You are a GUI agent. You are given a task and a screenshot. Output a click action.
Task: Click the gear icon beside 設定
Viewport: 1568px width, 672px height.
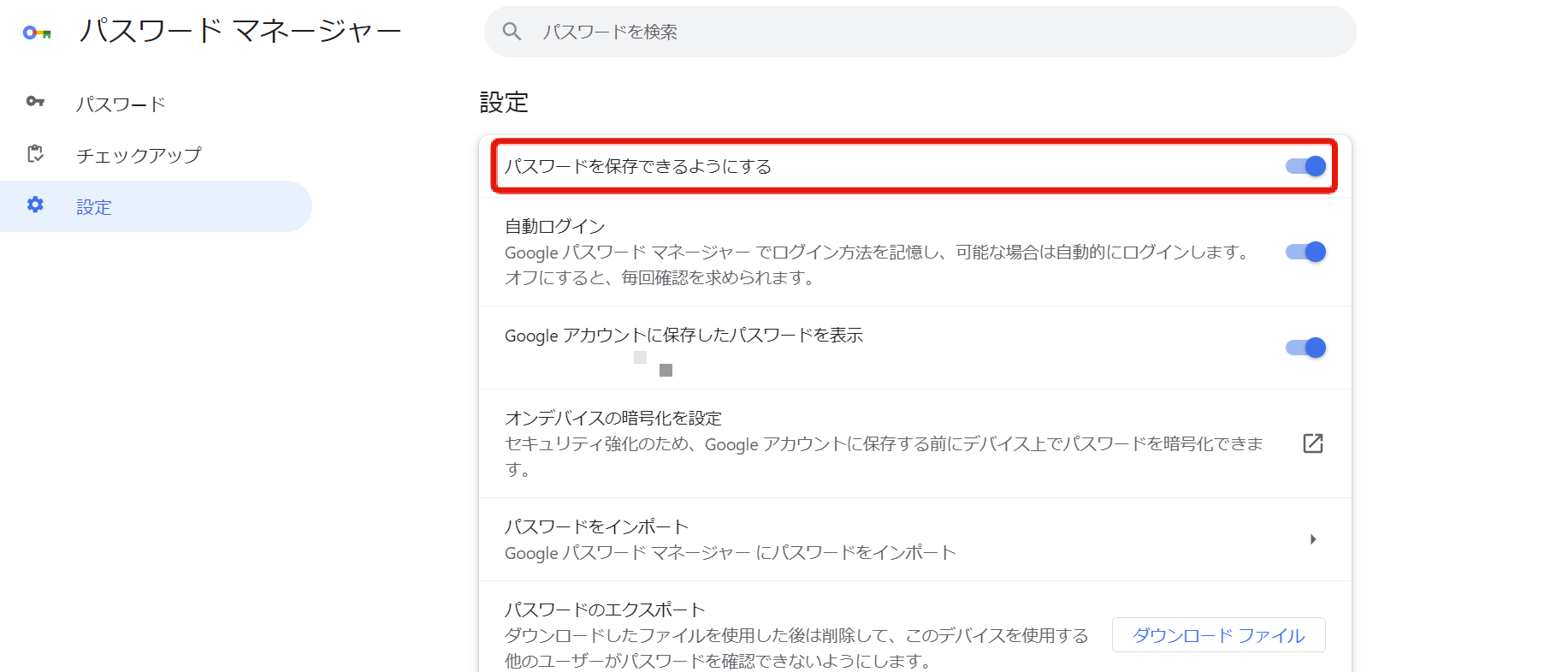[35, 205]
